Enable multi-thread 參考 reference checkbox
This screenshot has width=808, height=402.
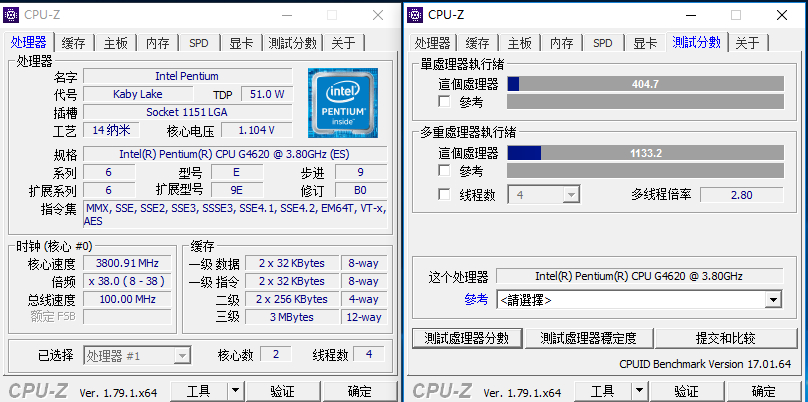click(445, 171)
